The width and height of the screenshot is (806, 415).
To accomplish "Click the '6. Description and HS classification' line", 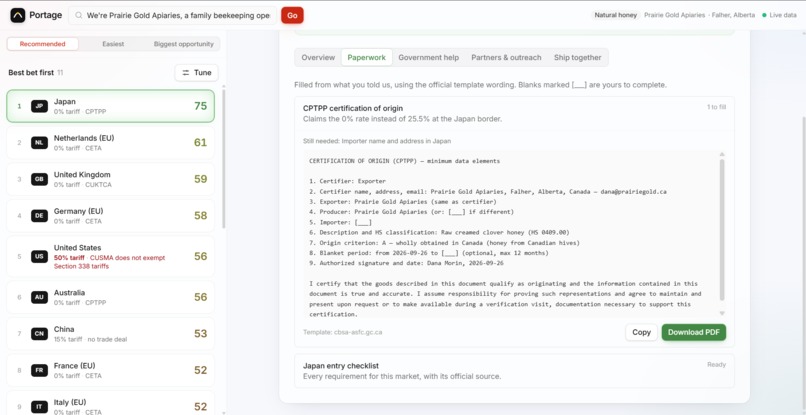I will click(439, 232).
